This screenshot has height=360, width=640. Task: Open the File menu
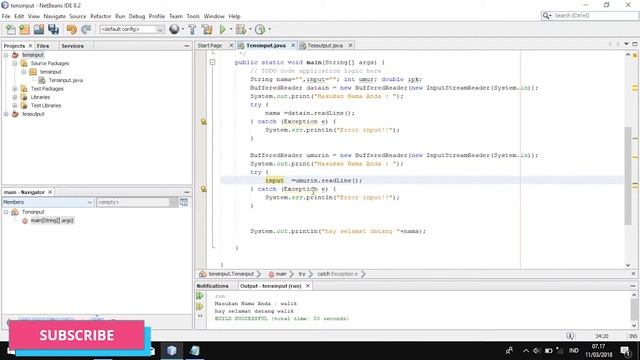[x=6, y=16]
